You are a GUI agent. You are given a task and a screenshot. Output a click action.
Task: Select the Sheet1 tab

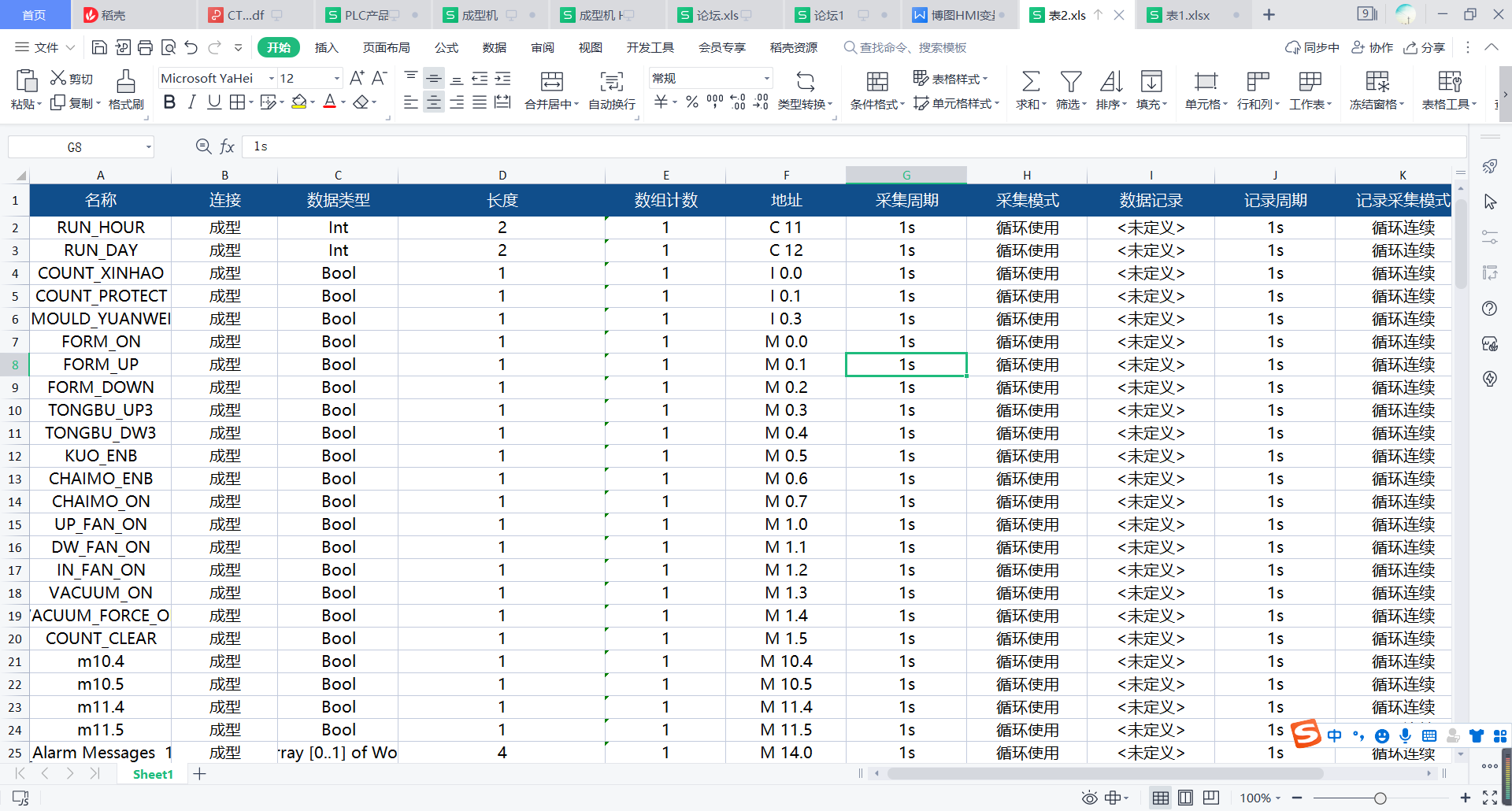click(x=153, y=774)
